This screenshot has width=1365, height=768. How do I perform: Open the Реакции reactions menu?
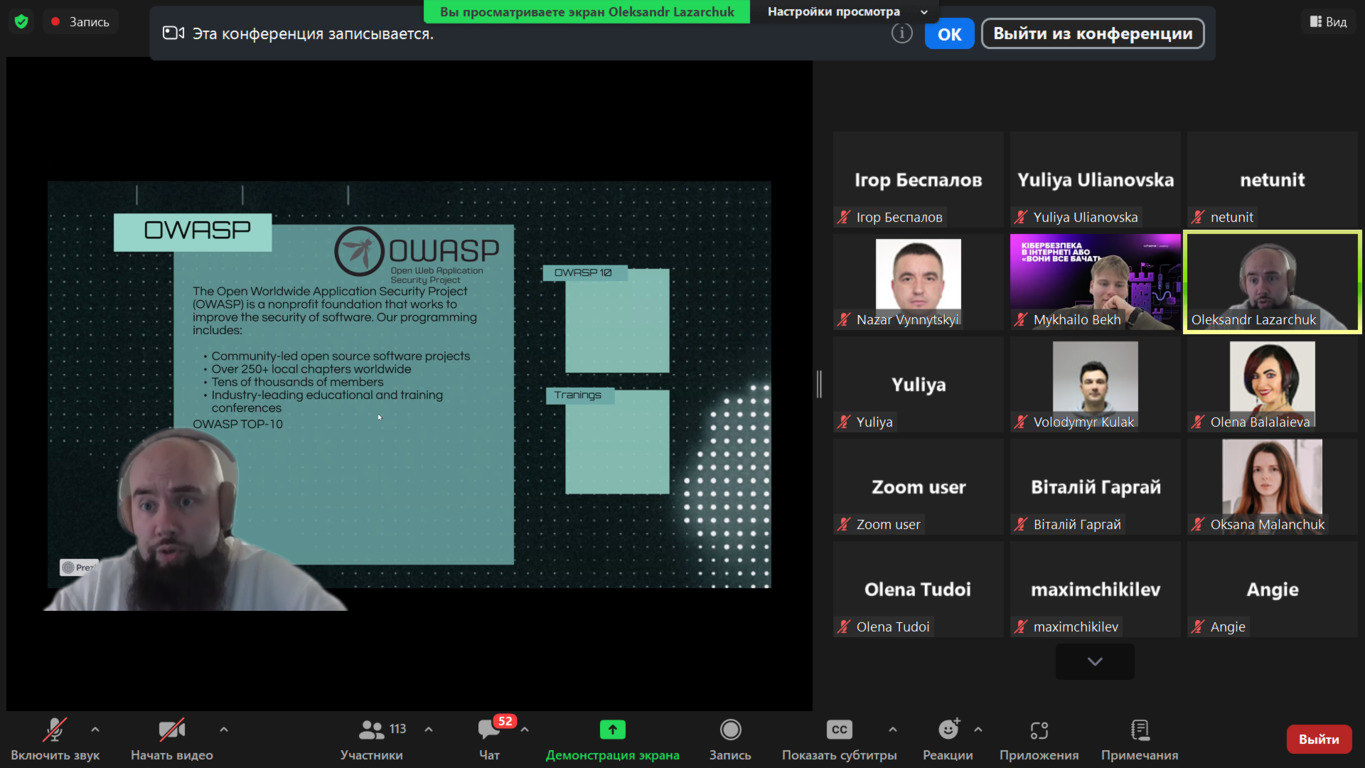click(948, 739)
